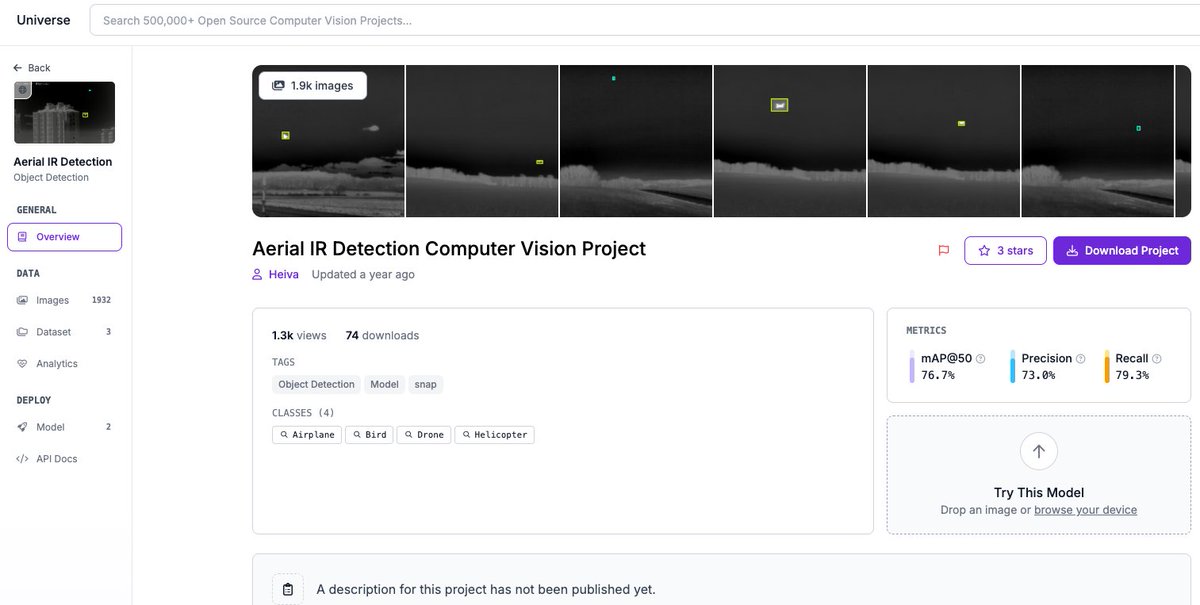Click the 76.7% mAP value
This screenshot has width=1200, height=605.
pyautogui.click(x=938, y=375)
